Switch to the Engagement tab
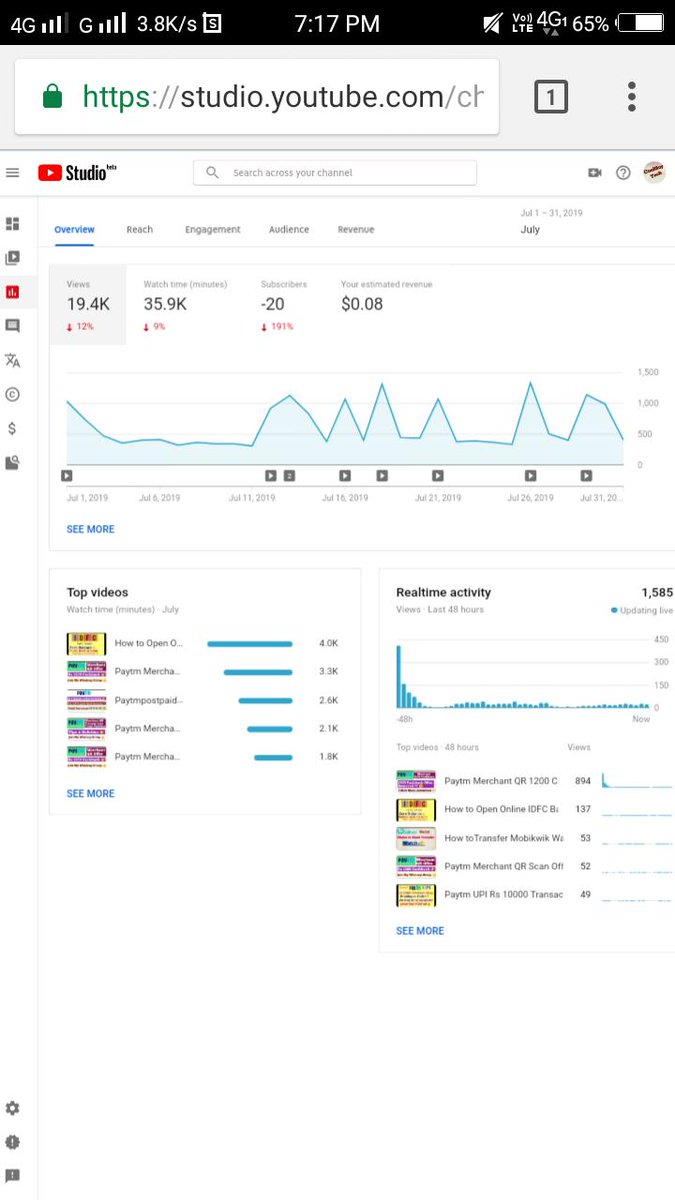This screenshot has height=1200, width=675. point(213,229)
